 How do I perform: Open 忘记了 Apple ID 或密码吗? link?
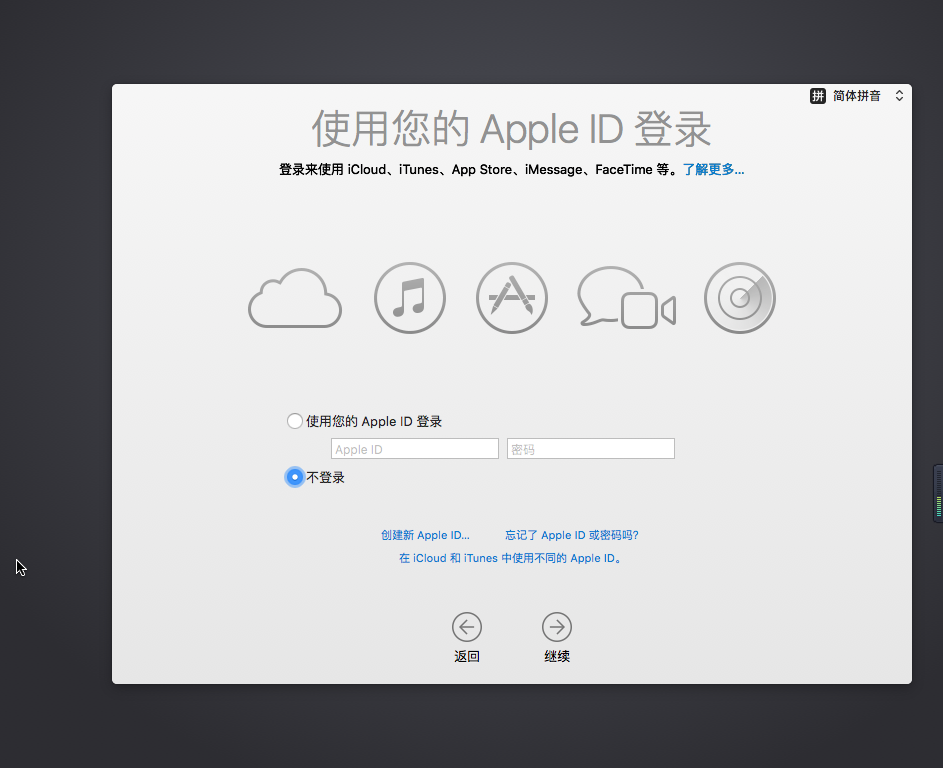click(572, 535)
